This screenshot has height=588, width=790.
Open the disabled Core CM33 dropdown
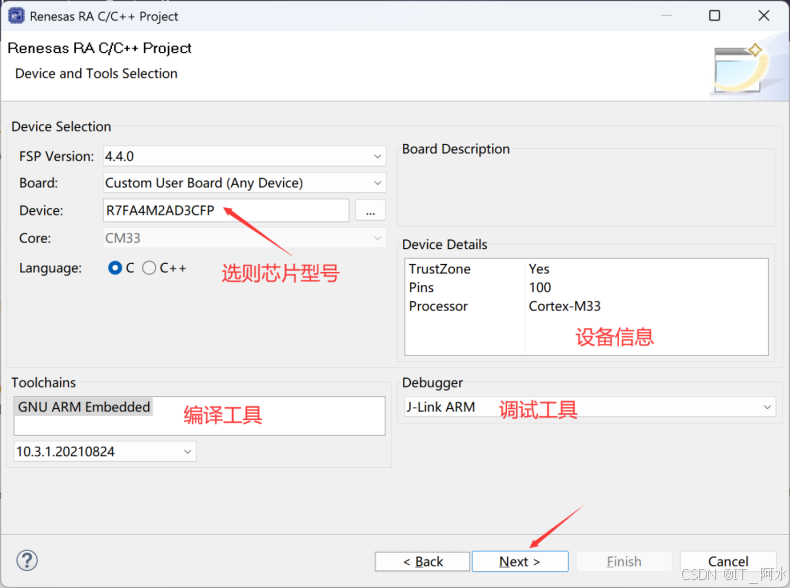point(244,238)
